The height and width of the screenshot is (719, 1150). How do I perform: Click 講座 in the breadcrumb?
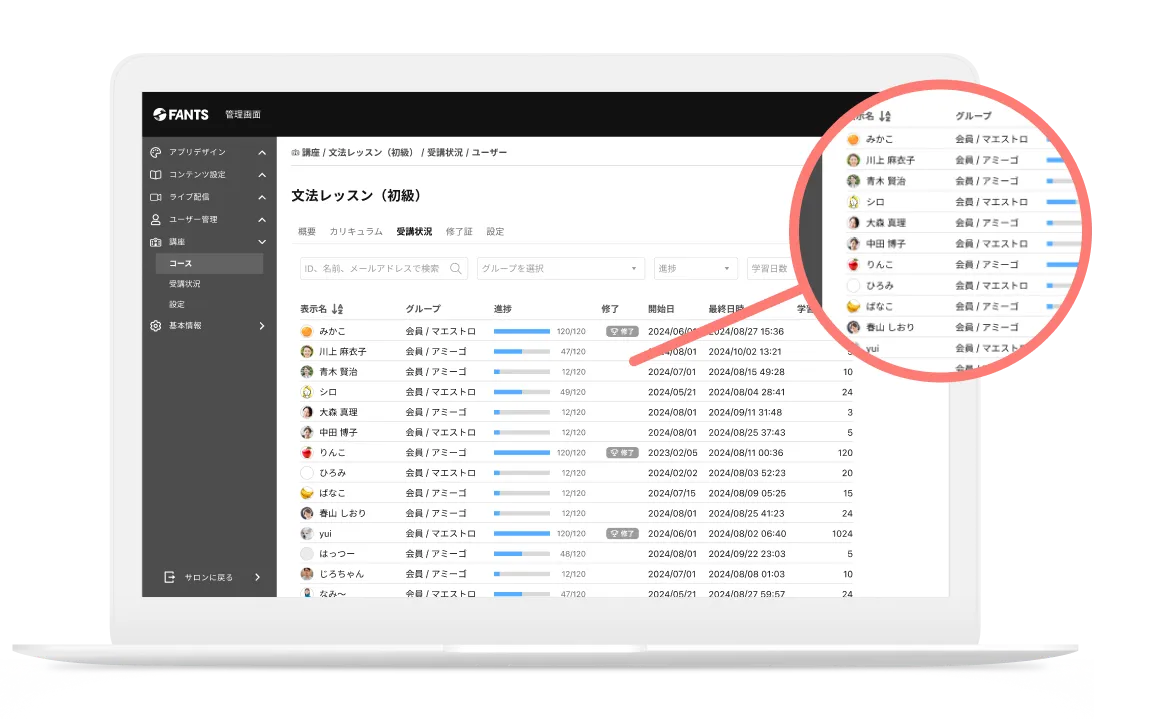tap(310, 153)
